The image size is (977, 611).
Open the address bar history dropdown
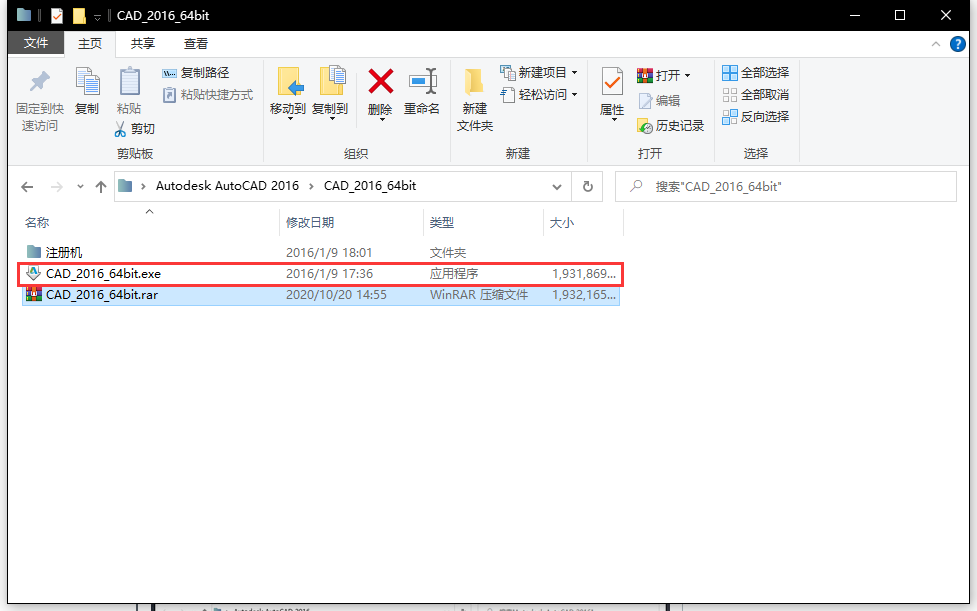557,187
